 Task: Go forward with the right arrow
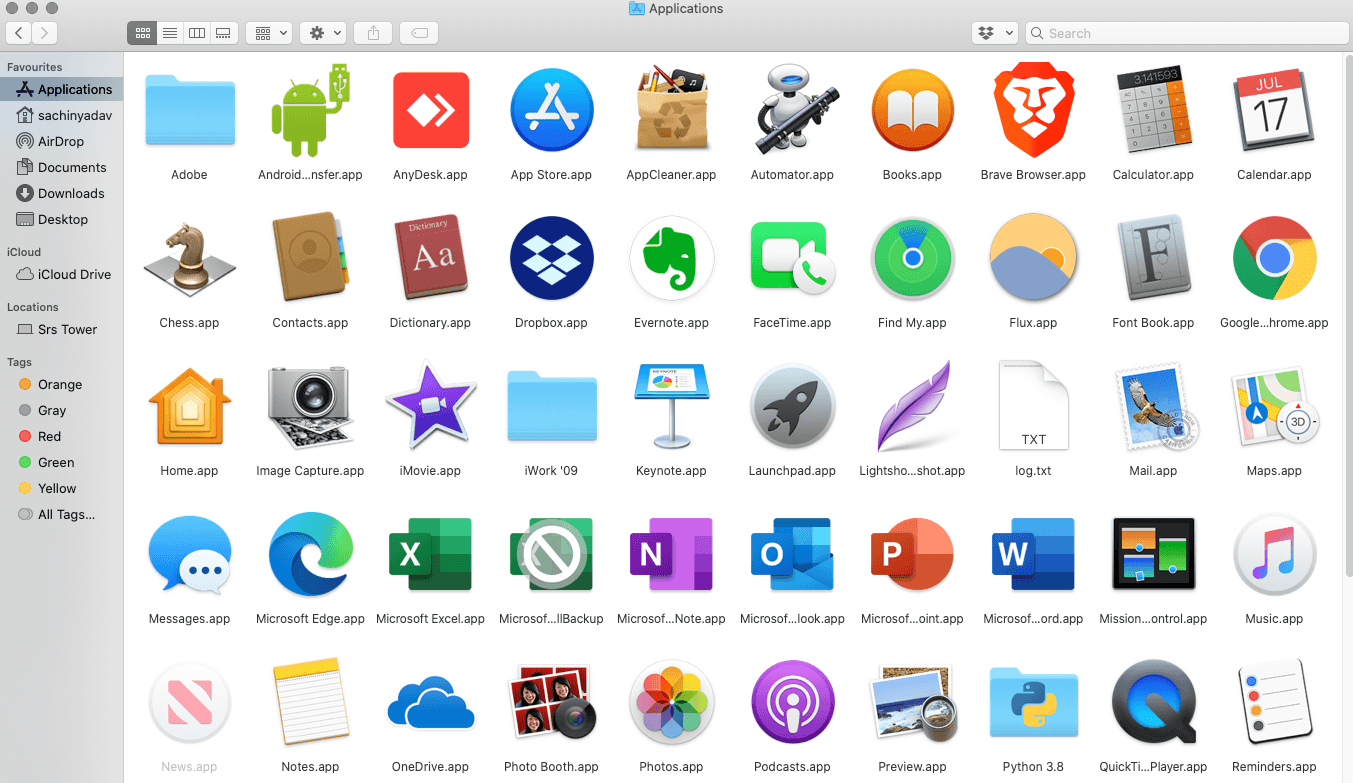point(45,33)
